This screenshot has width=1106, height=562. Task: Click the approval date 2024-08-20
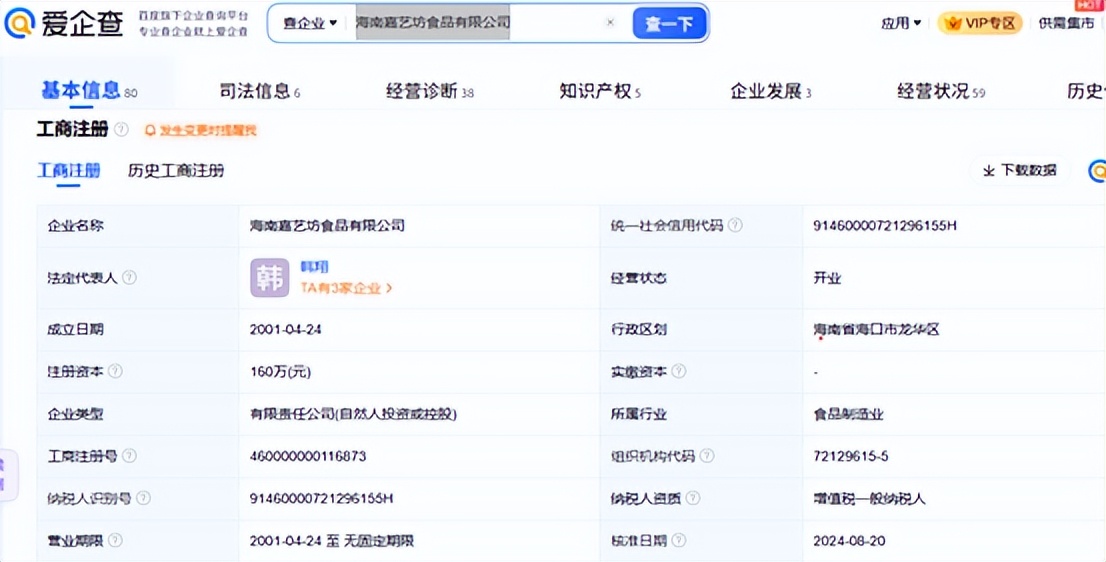pyautogui.click(x=849, y=541)
